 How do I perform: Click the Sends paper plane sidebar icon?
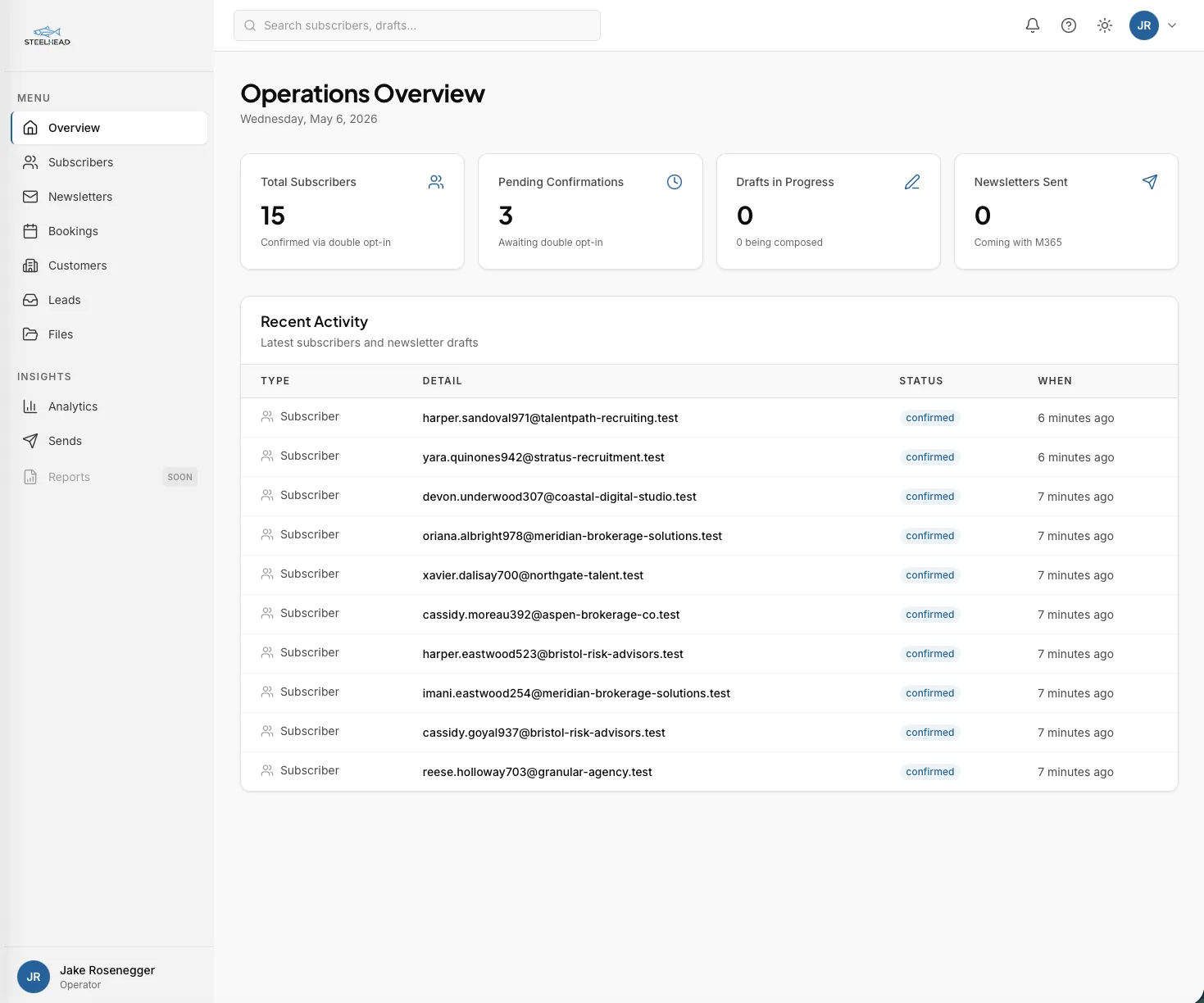pyautogui.click(x=30, y=441)
